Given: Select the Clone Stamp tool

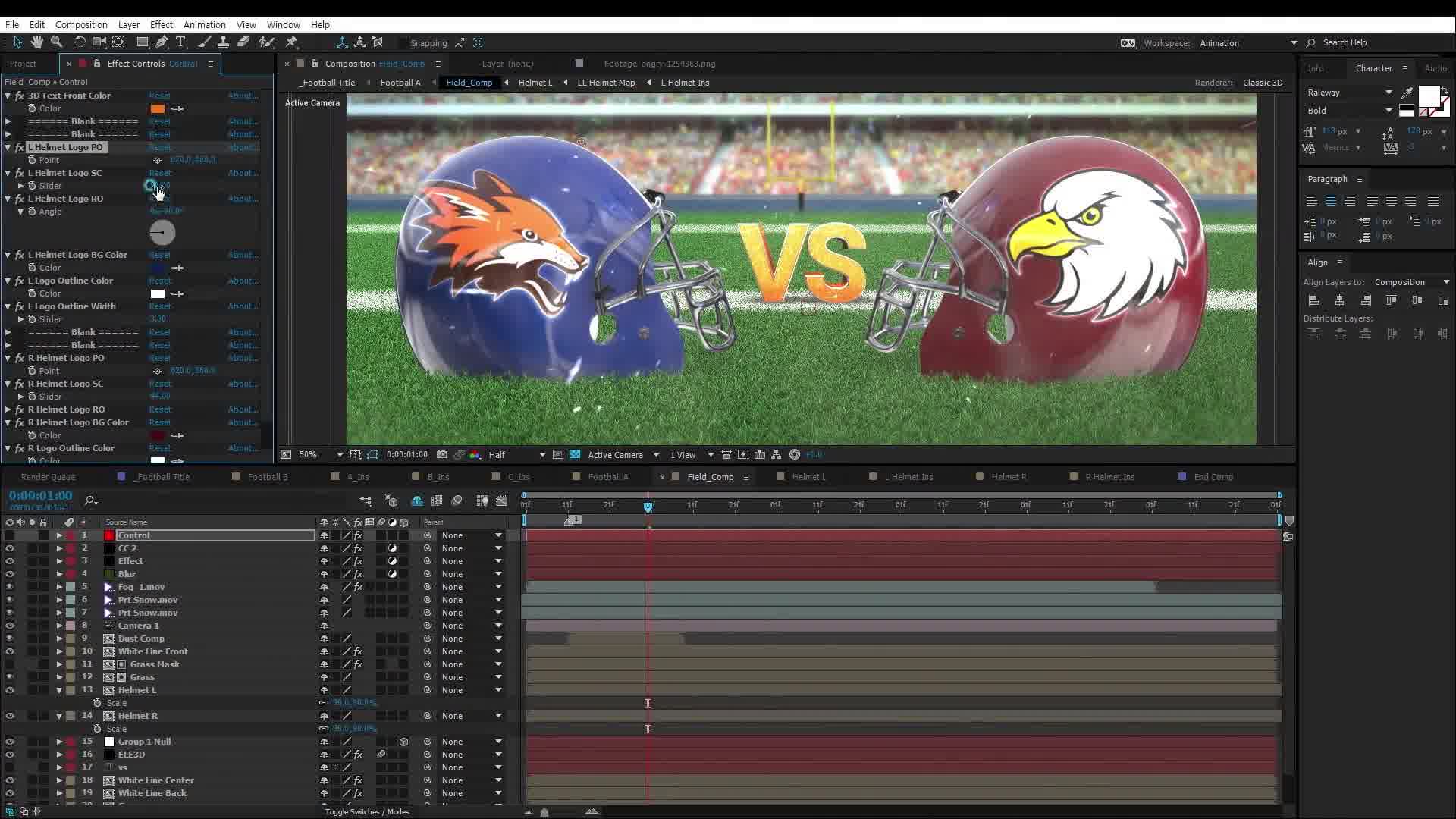Looking at the screenshot, I should (223, 42).
